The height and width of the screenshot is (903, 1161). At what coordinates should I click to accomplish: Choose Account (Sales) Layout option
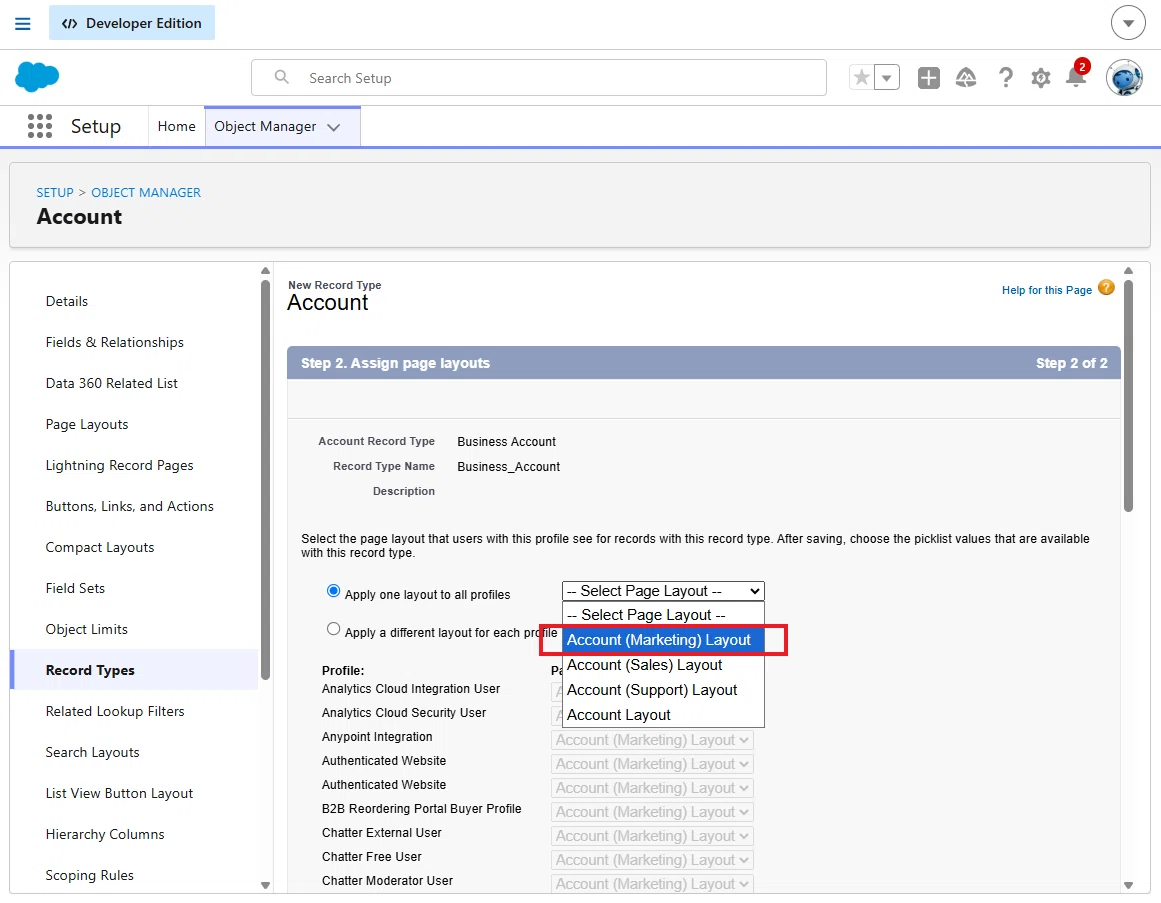[x=663, y=665]
